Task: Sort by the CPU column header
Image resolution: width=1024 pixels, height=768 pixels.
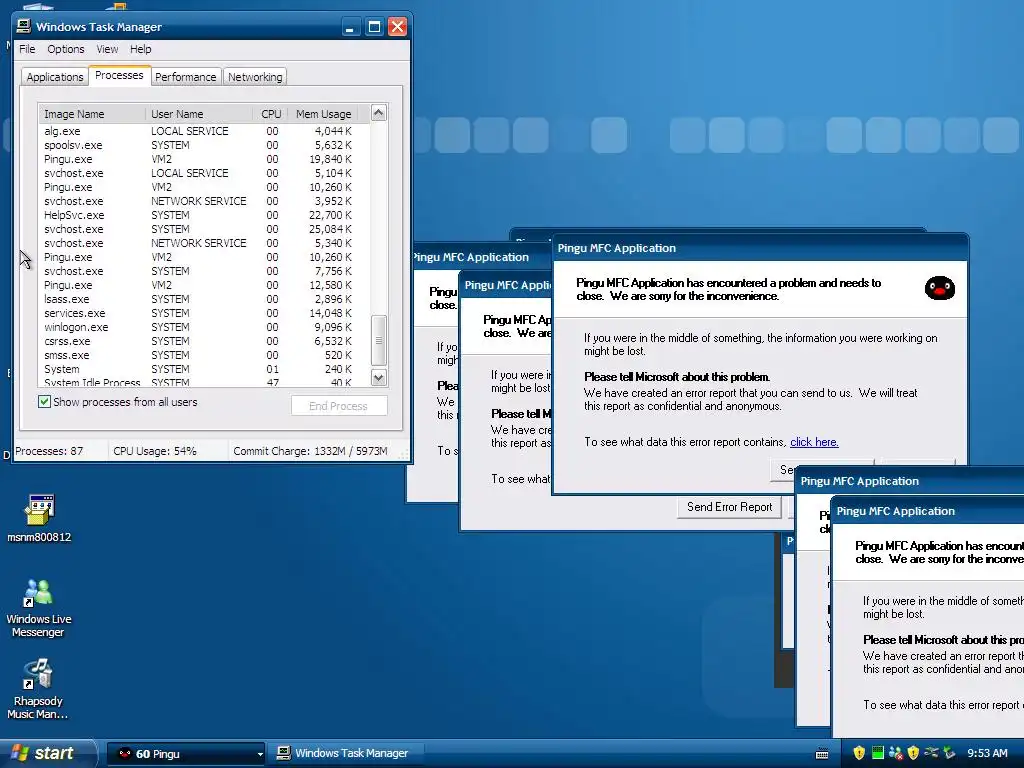Action: pos(270,114)
